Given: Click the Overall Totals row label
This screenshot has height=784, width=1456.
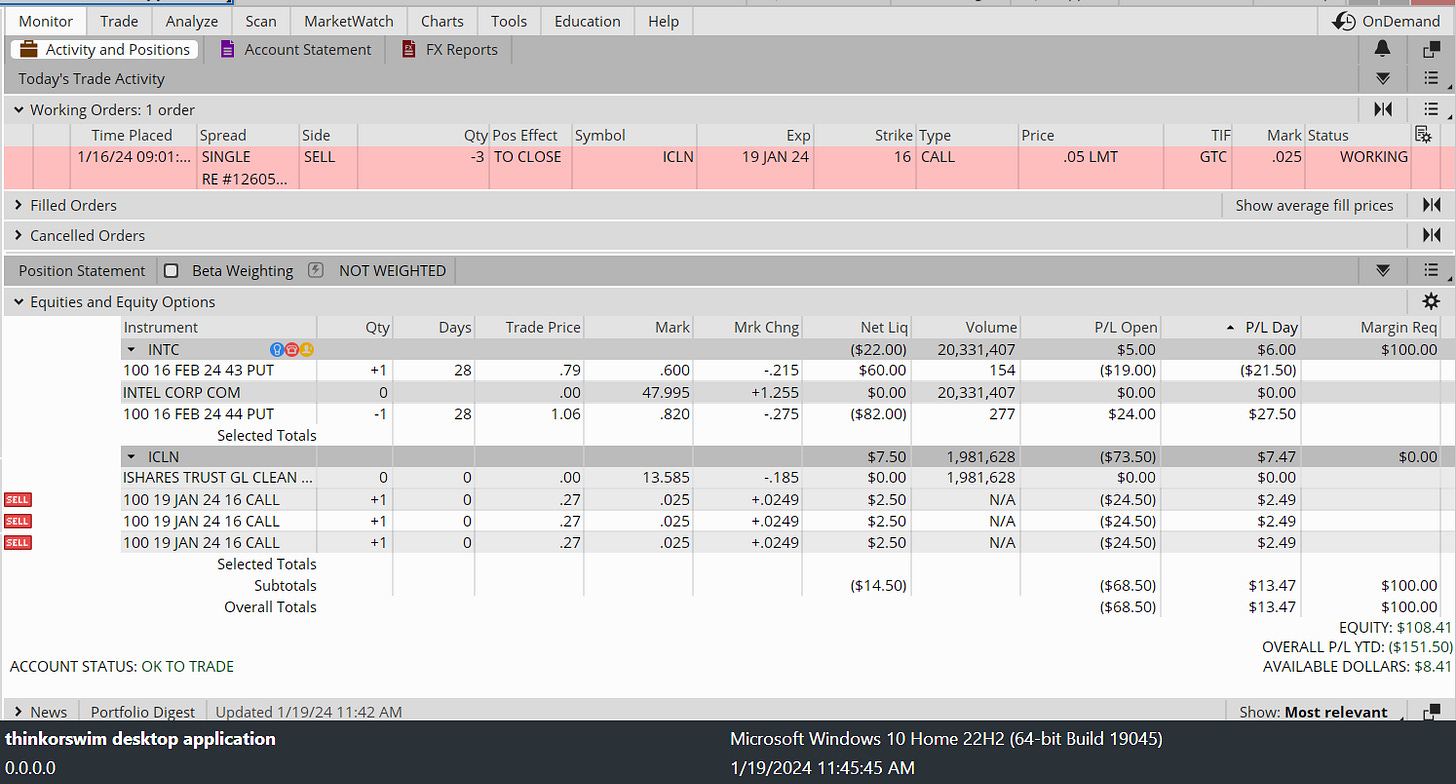Looking at the screenshot, I should point(270,607).
